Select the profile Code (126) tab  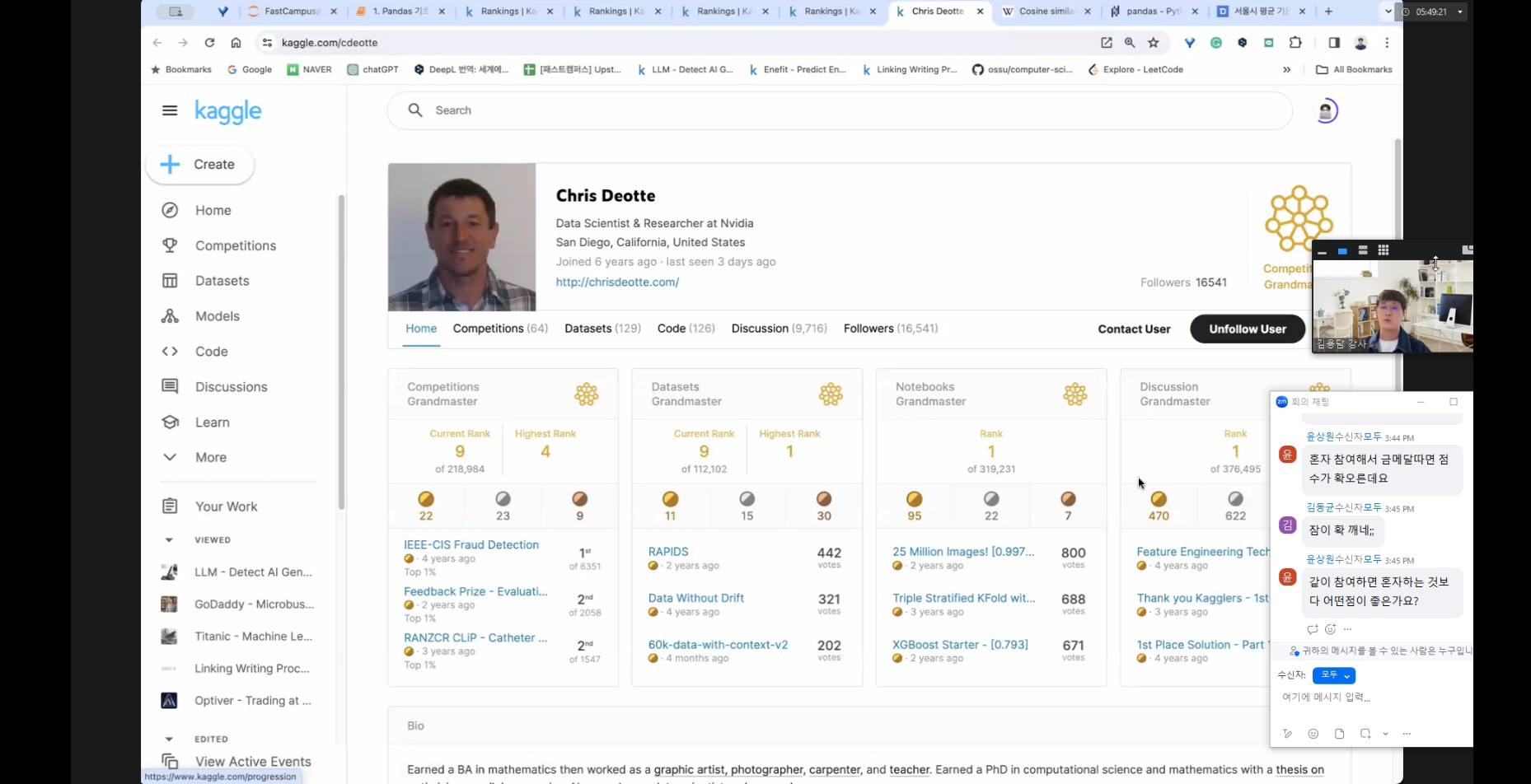click(686, 329)
